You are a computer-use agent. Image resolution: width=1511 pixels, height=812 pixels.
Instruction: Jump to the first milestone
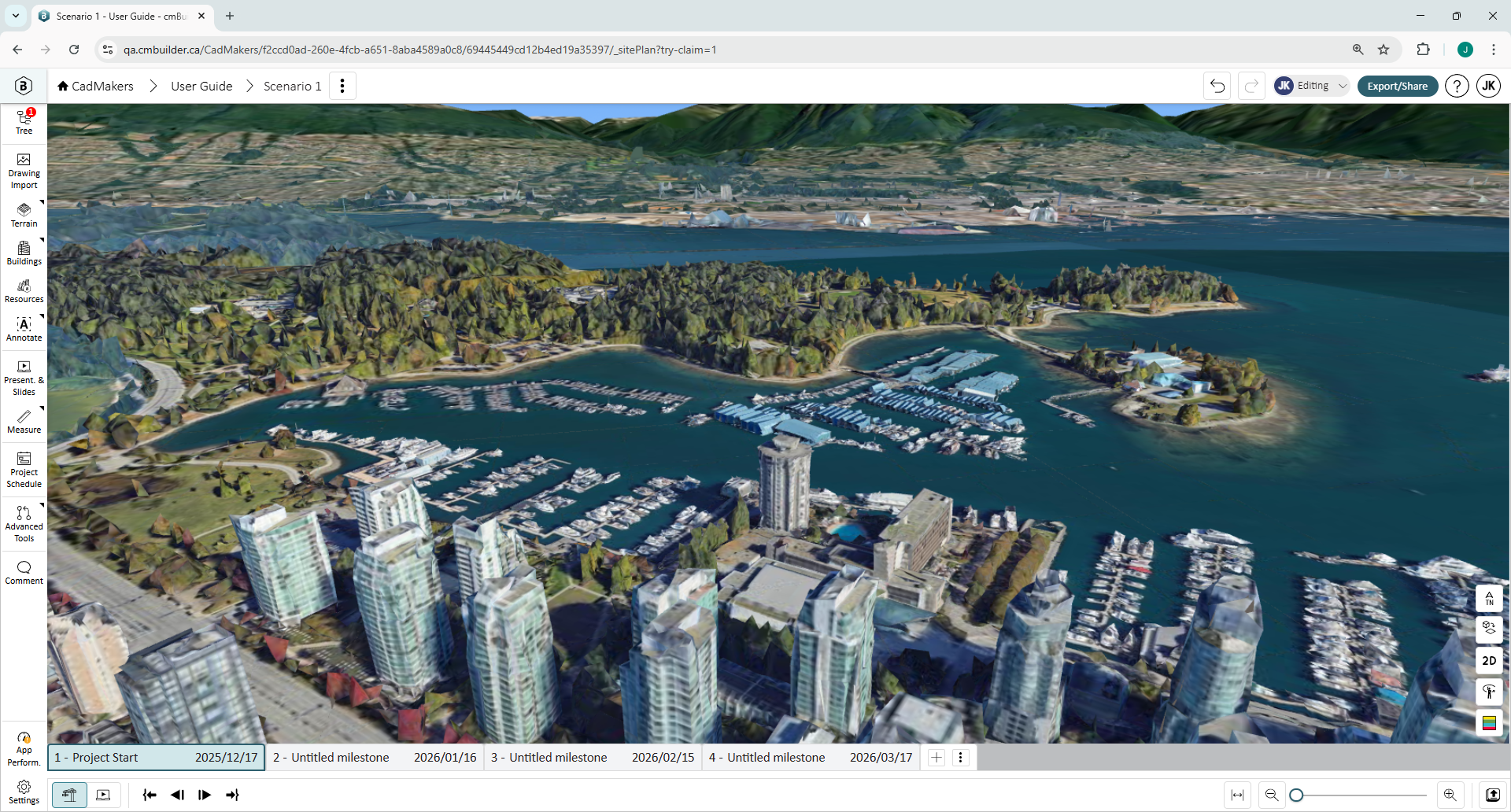point(150,795)
